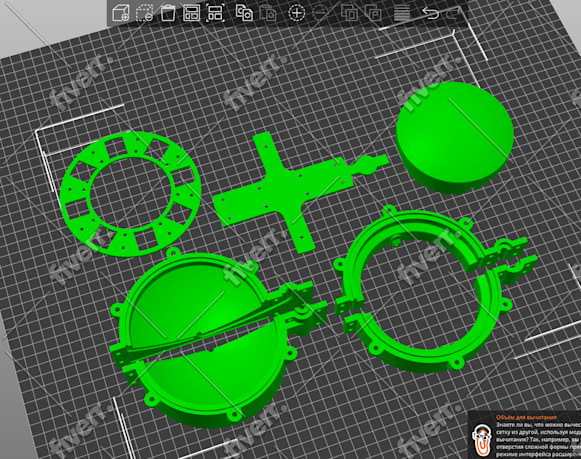Screen dimensions: 581x459
Task: Click the Split to parts icon
Action: 373,13
